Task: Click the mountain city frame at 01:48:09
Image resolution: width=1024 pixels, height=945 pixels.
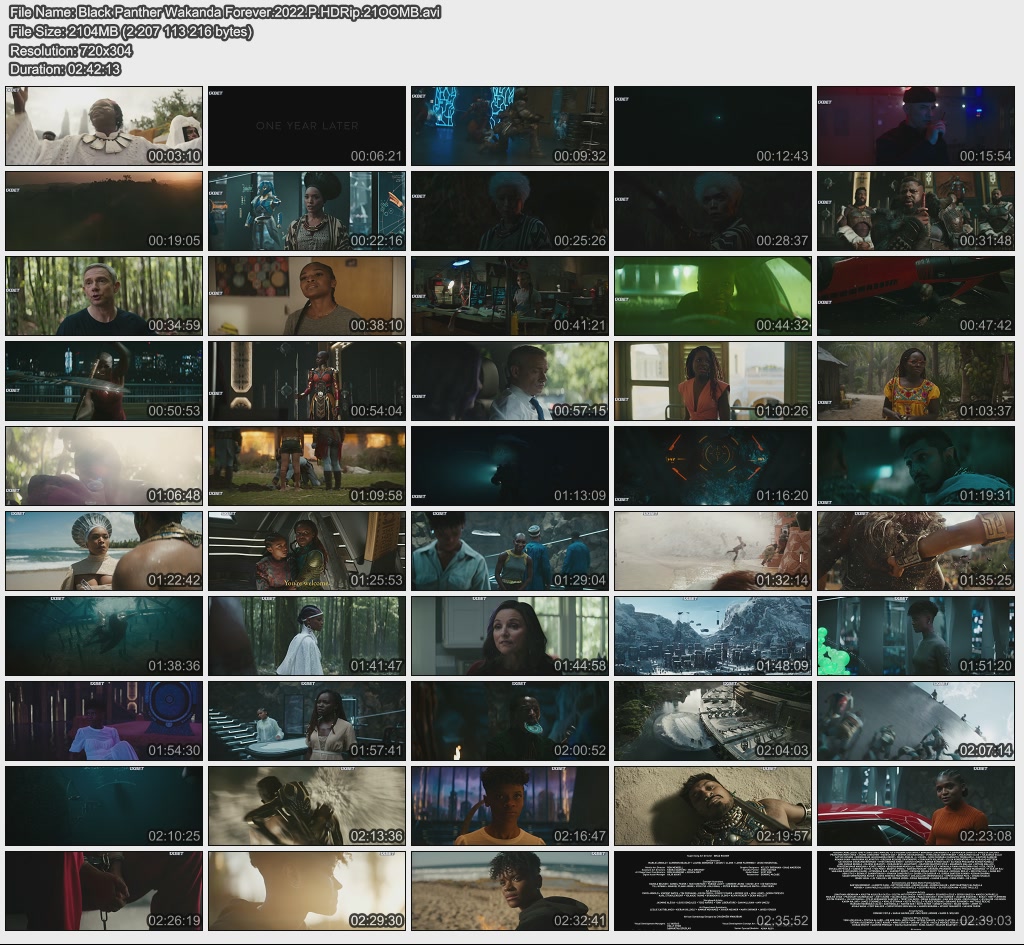Action: [x=712, y=636]
